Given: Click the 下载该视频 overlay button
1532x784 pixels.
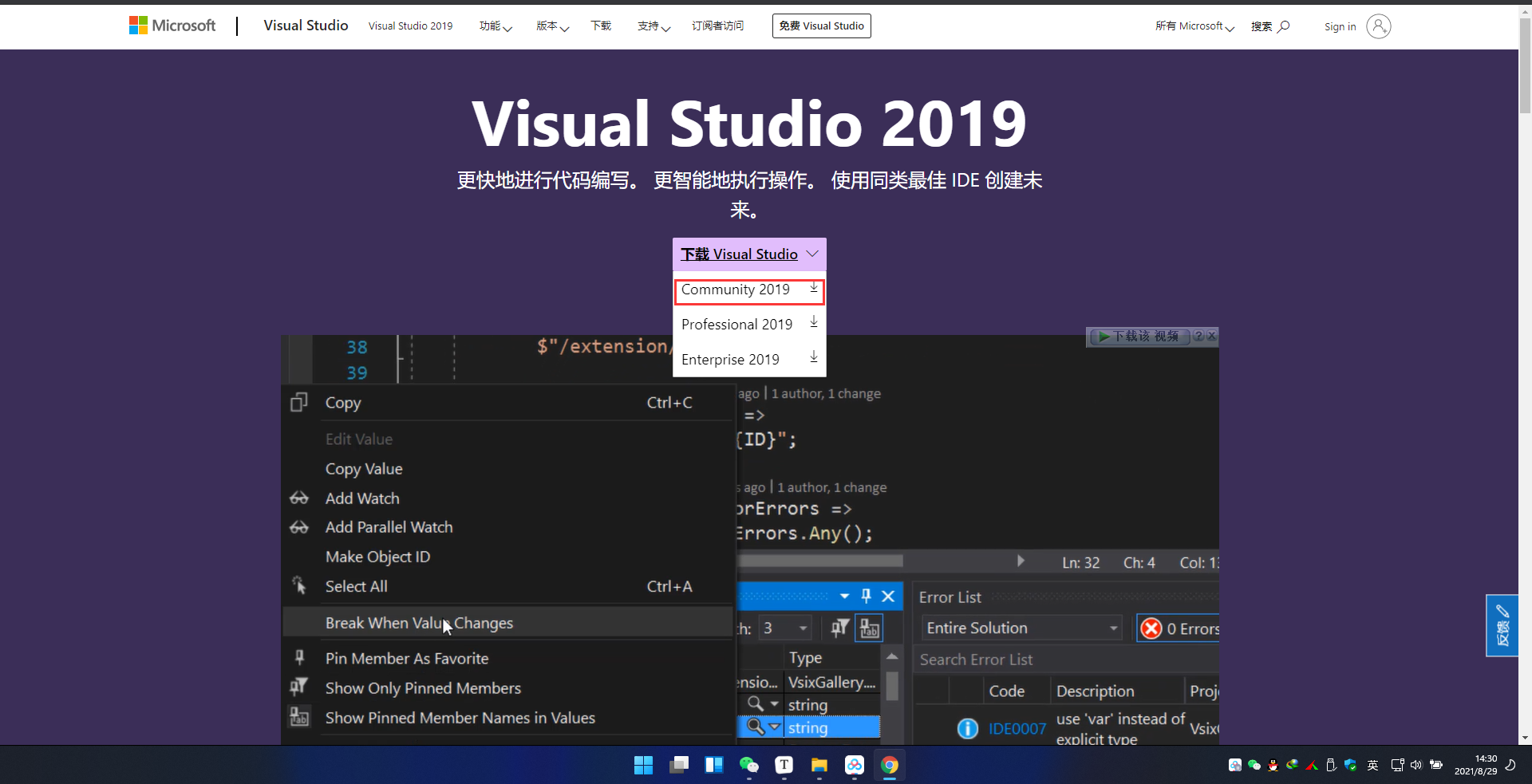Looking at the screenshot, I should pos(1139,337).
